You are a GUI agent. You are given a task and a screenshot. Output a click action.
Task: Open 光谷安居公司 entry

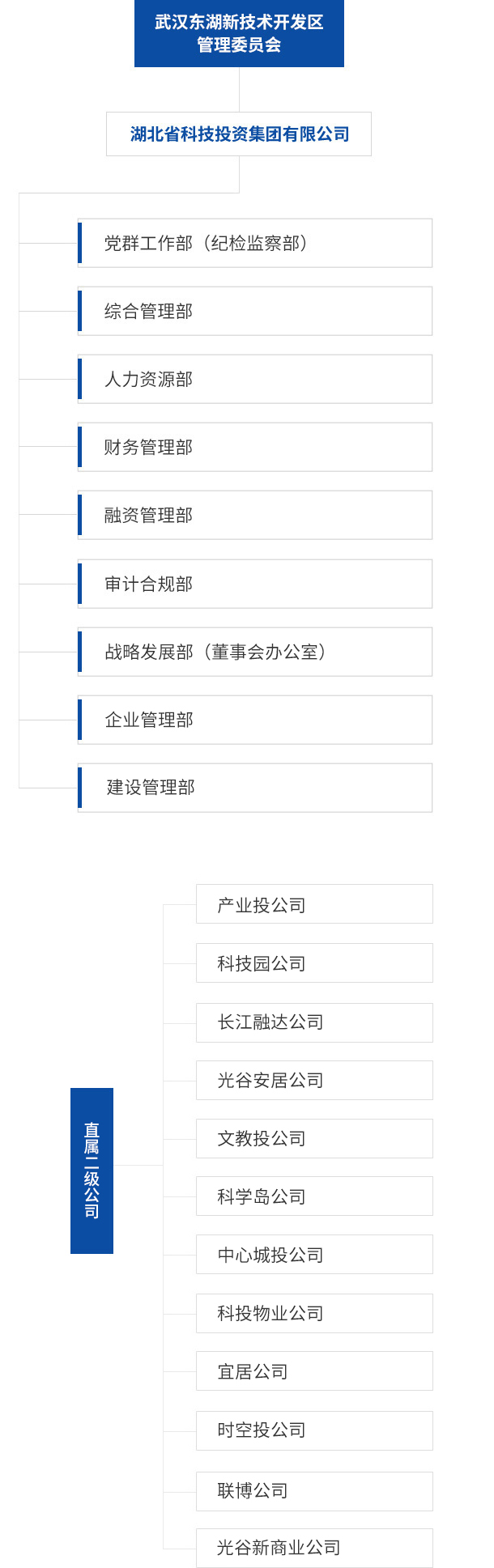click(x=314, y=1081)
